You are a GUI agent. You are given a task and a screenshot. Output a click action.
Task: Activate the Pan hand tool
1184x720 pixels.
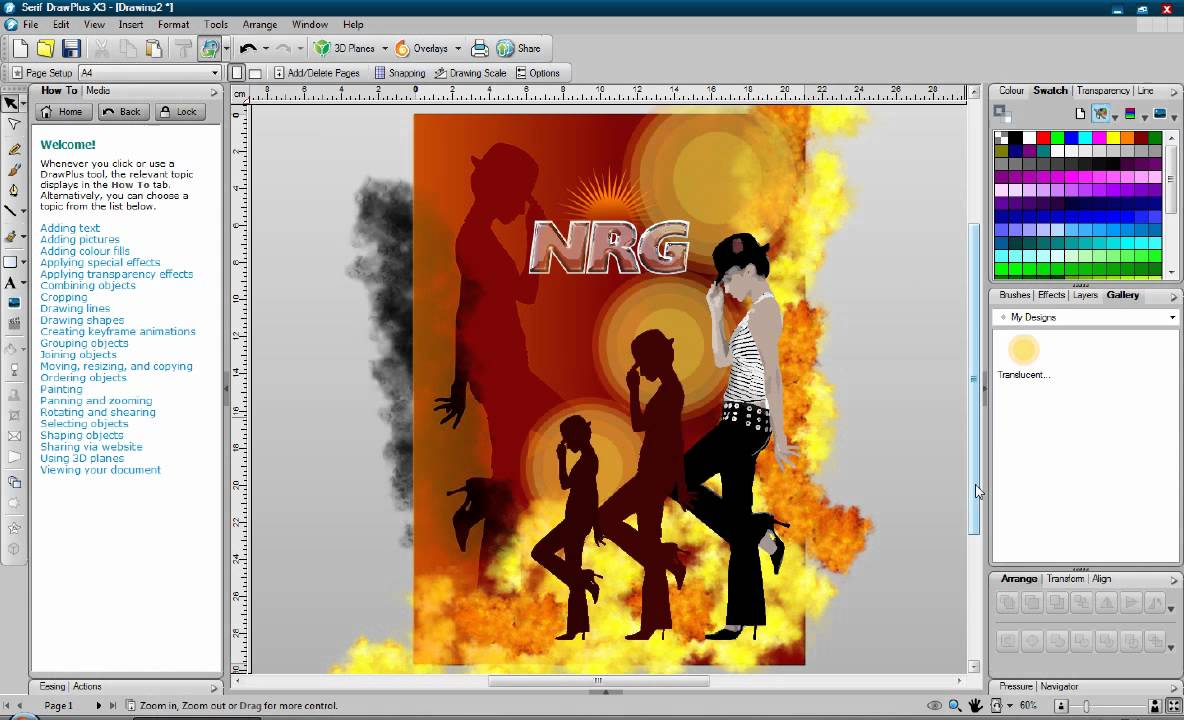tap(975, 706)
